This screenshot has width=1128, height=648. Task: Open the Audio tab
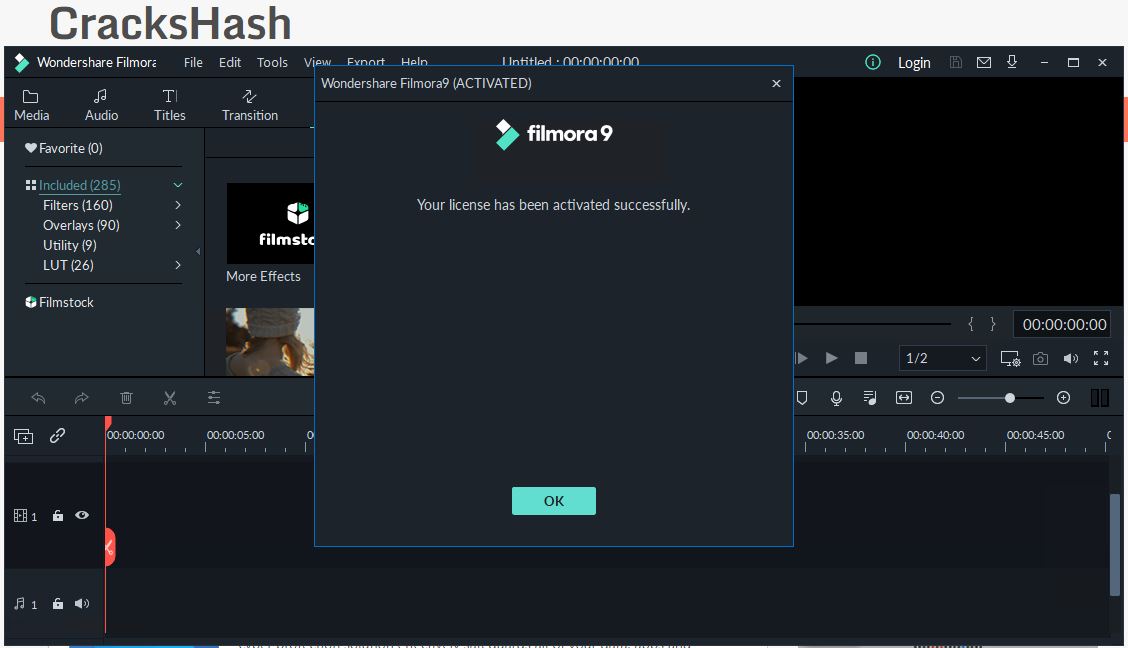coord(101,105)
